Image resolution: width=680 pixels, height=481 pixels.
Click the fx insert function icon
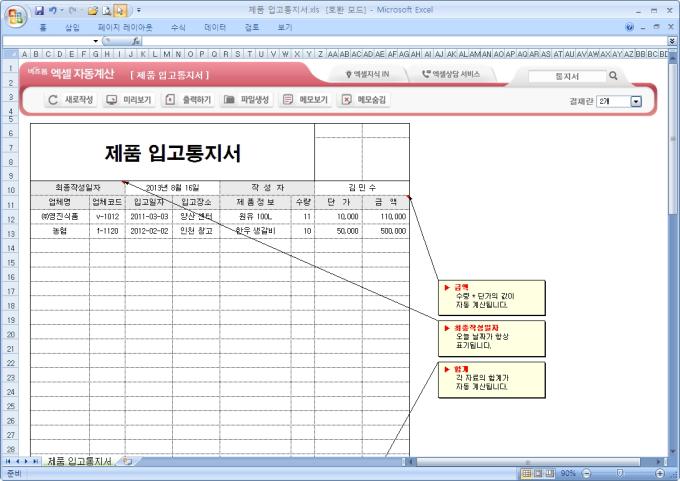pos(135,40)
